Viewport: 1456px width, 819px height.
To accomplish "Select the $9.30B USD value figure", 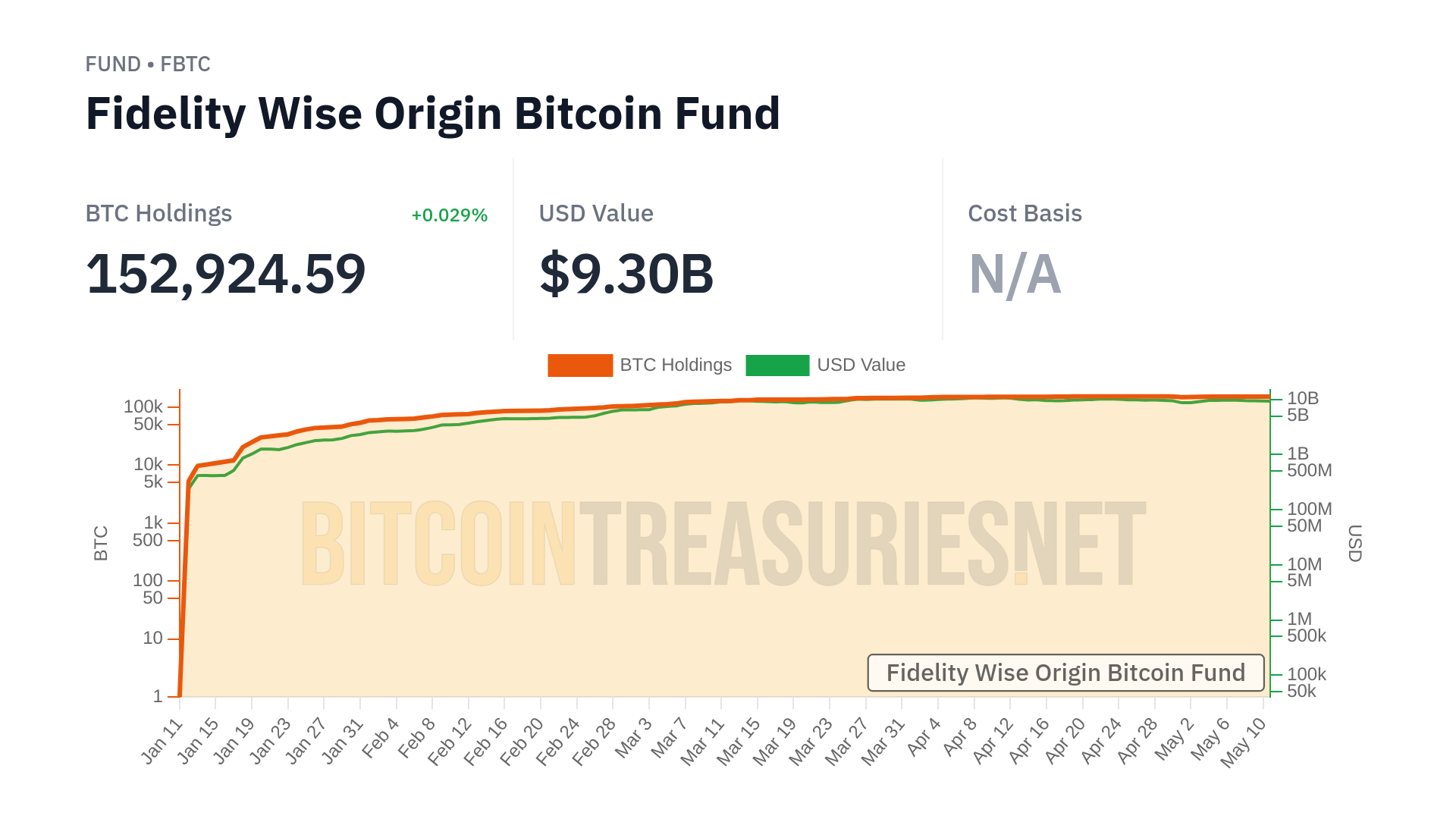I will (626, 274).
